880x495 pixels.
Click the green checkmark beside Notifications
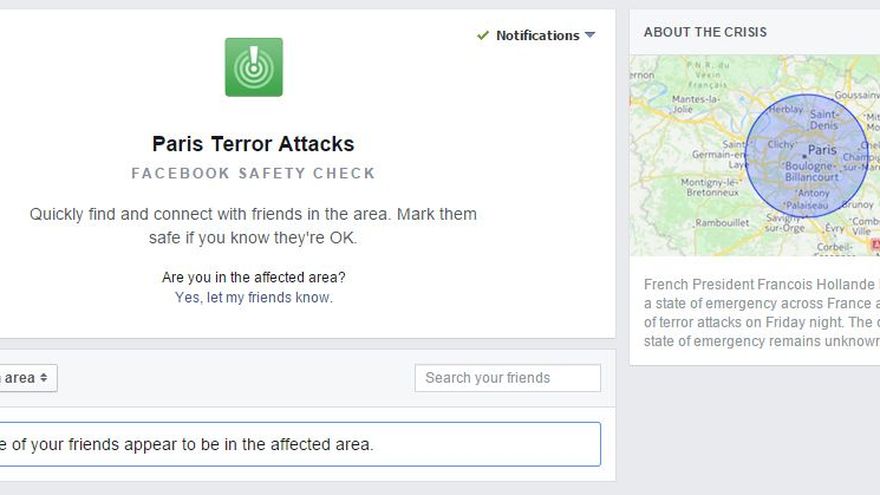tap(484, 35)
